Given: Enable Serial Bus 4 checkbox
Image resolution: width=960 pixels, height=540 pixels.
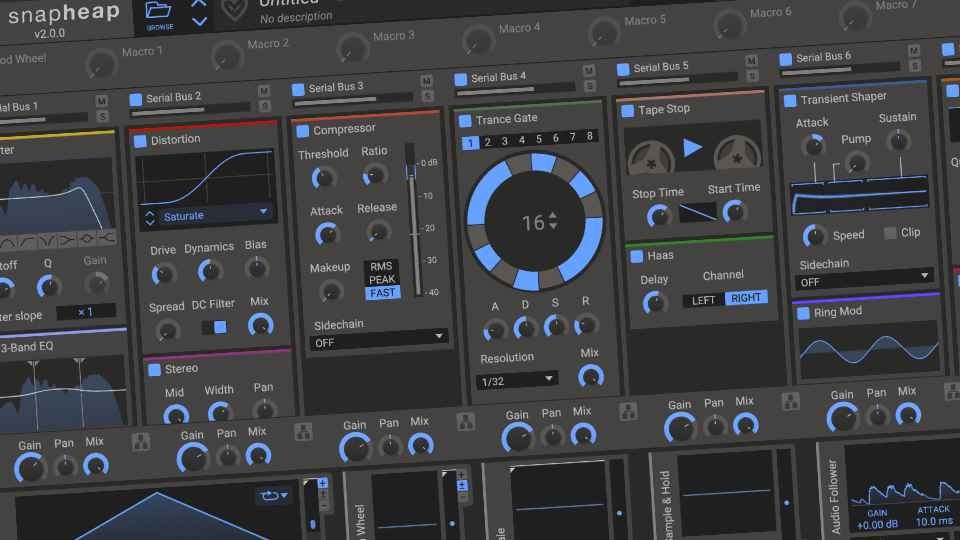Looking at the screenshot, I should click(460, 79).
